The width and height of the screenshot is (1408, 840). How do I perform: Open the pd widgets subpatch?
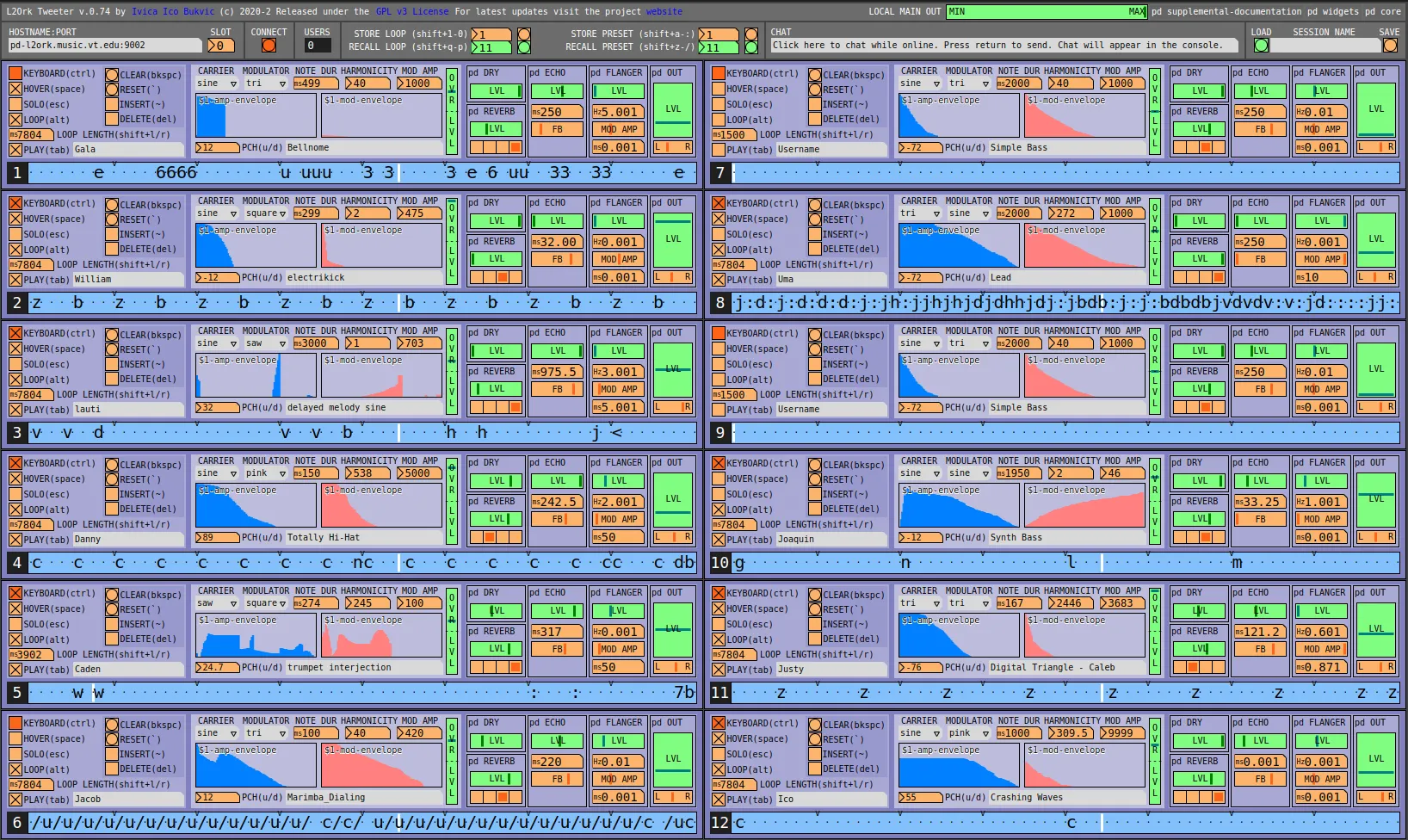click(1333, 11)
